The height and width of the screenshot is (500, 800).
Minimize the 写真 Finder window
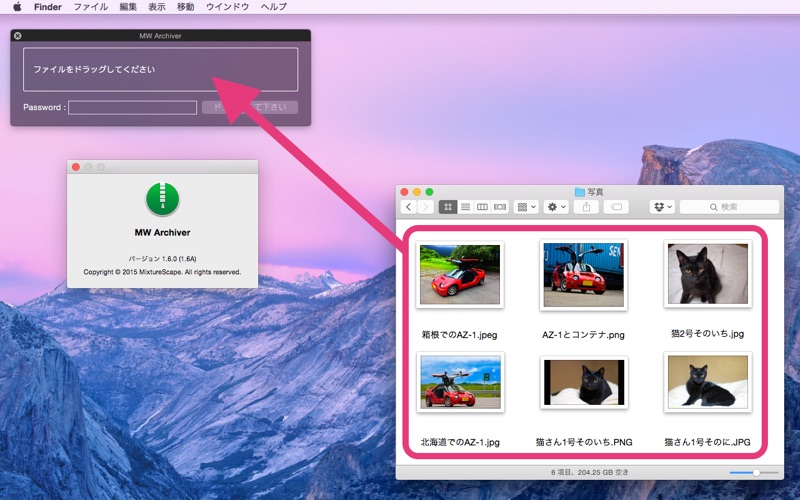417,192
